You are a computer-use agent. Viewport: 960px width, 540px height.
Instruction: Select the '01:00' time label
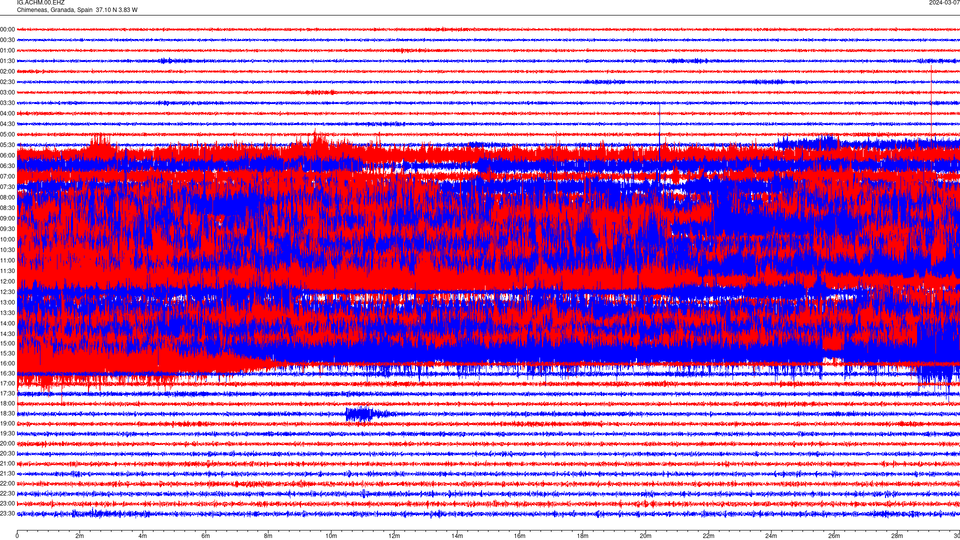[8, 50]
